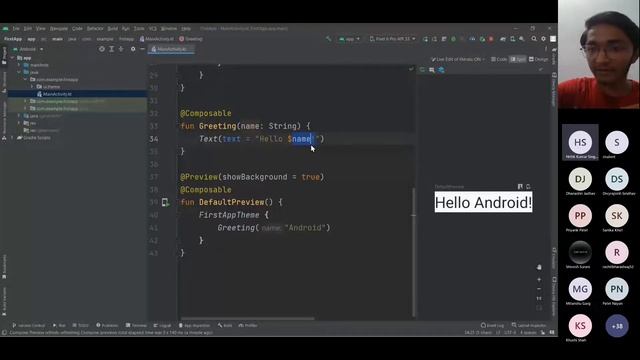Select the MainActivity.kt editor tab
This screenshot has width=640, height=360.
[171, 49]
